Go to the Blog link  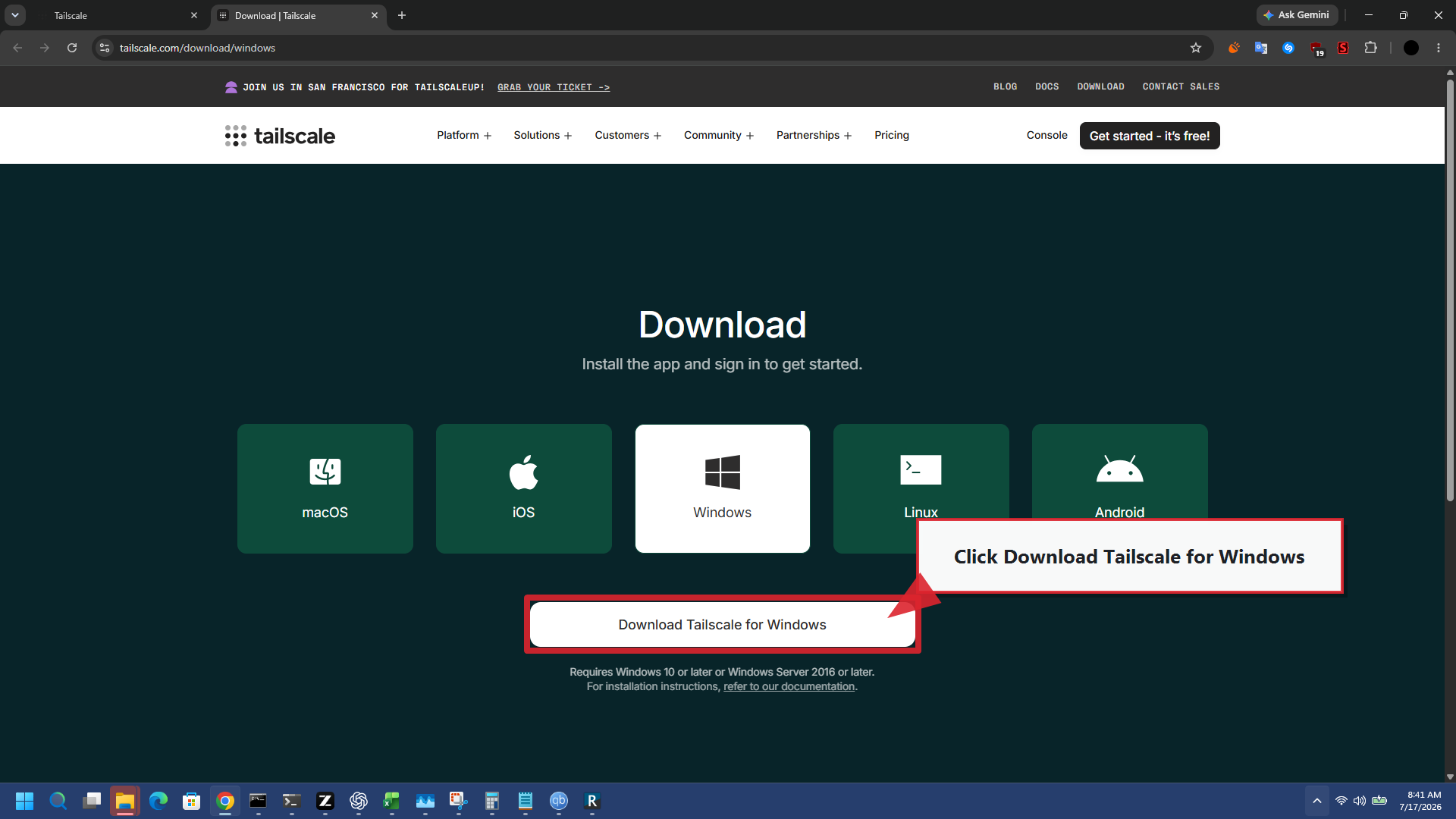[x=1006, y=86]
